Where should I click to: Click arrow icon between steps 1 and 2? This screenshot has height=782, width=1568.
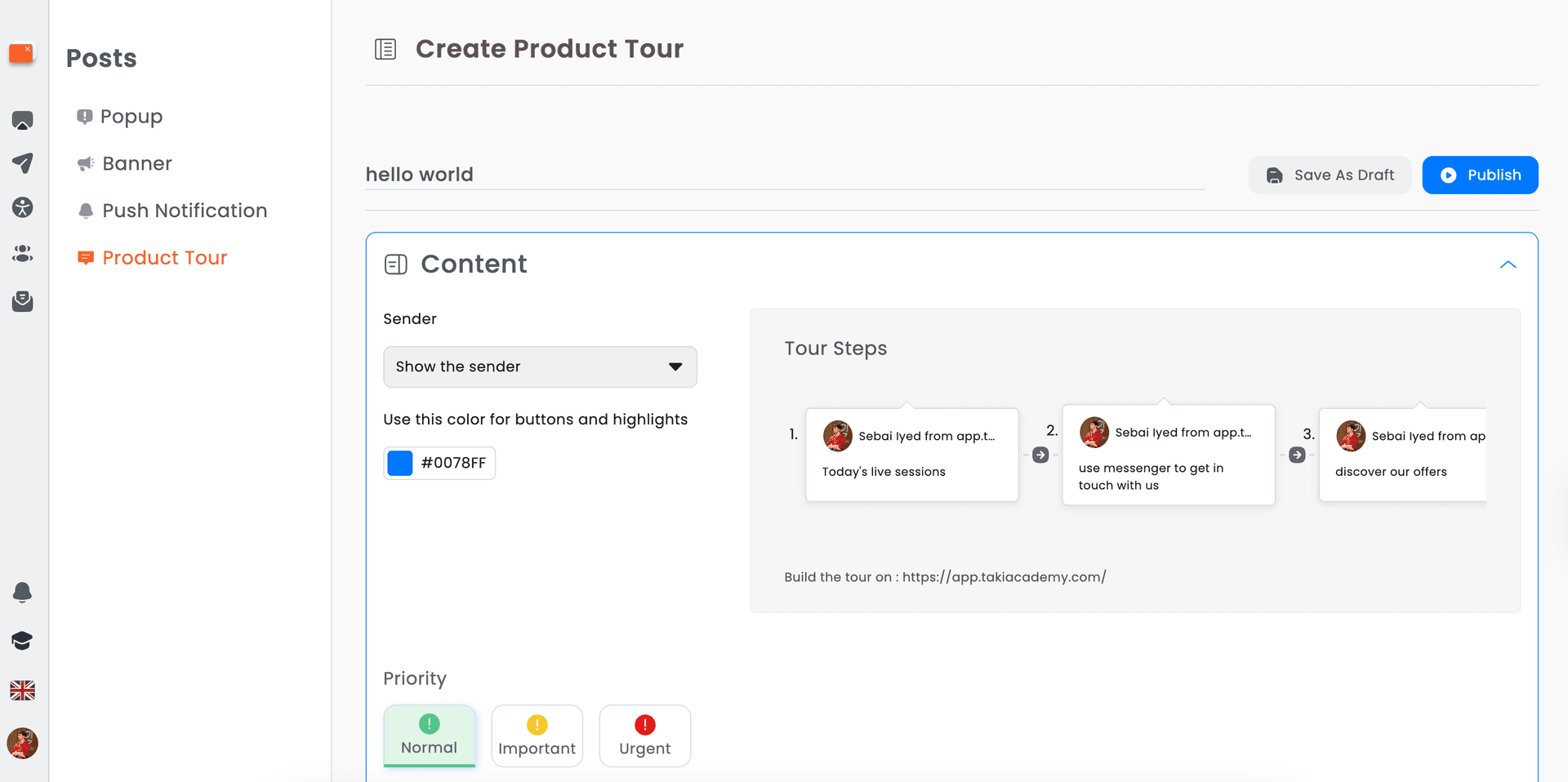coord(1040,455)
